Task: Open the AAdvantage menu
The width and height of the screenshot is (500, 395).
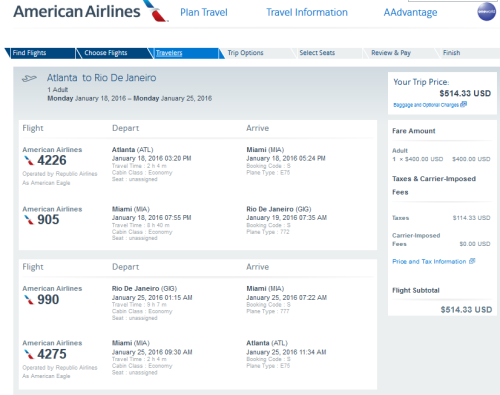Action: 410,12
